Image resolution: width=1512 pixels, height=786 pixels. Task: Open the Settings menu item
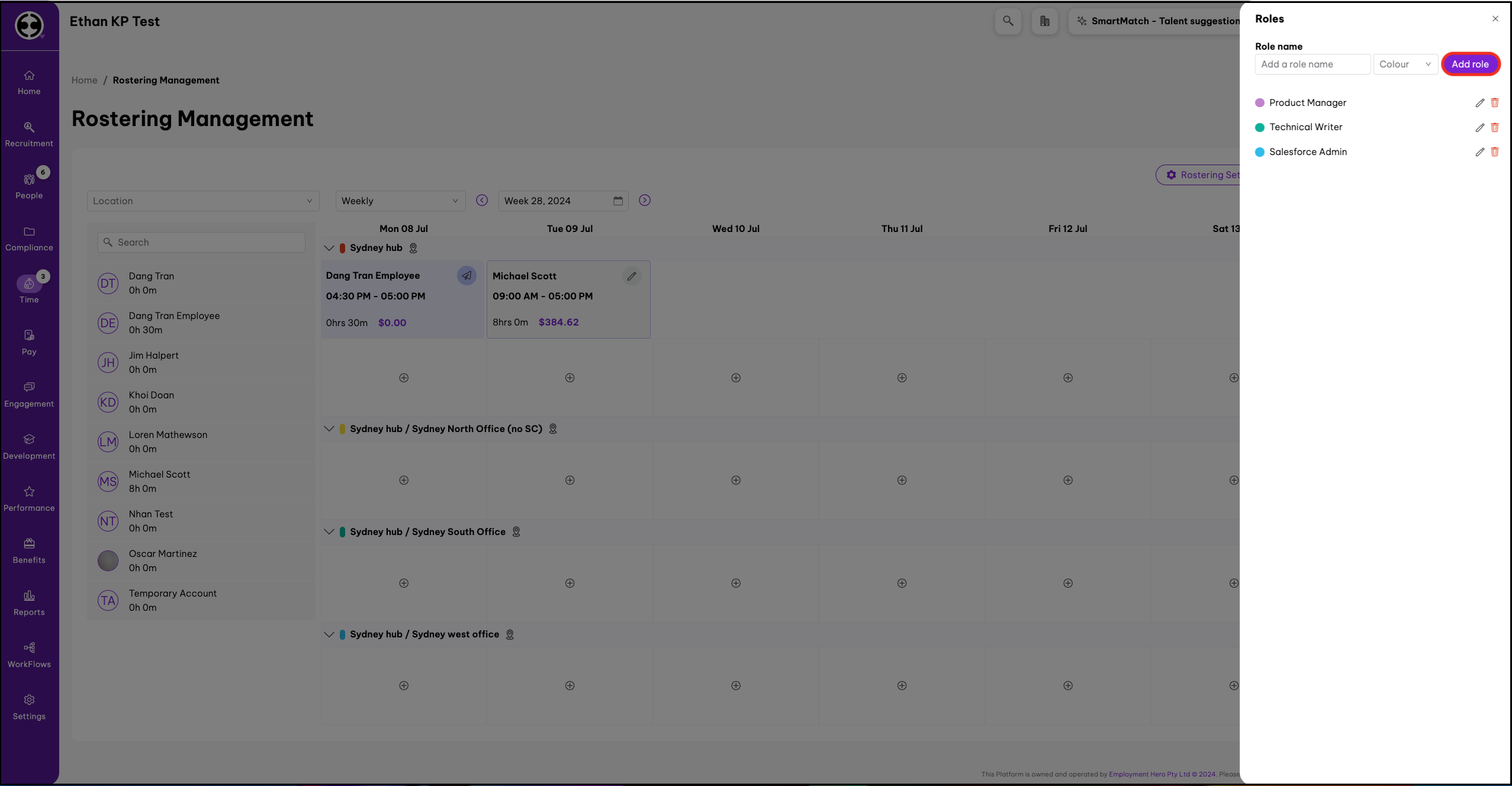click(x=29, y=707)
